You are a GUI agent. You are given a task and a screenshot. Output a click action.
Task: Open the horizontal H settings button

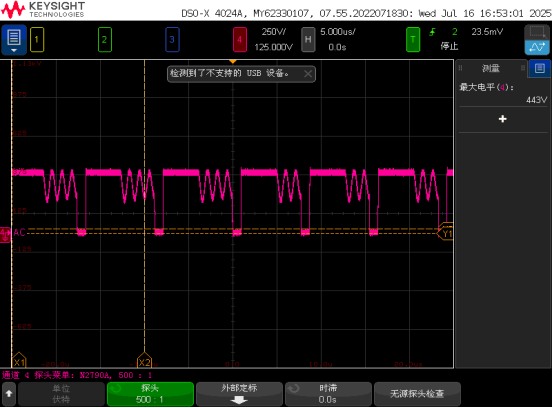click(x=308, y=39)
